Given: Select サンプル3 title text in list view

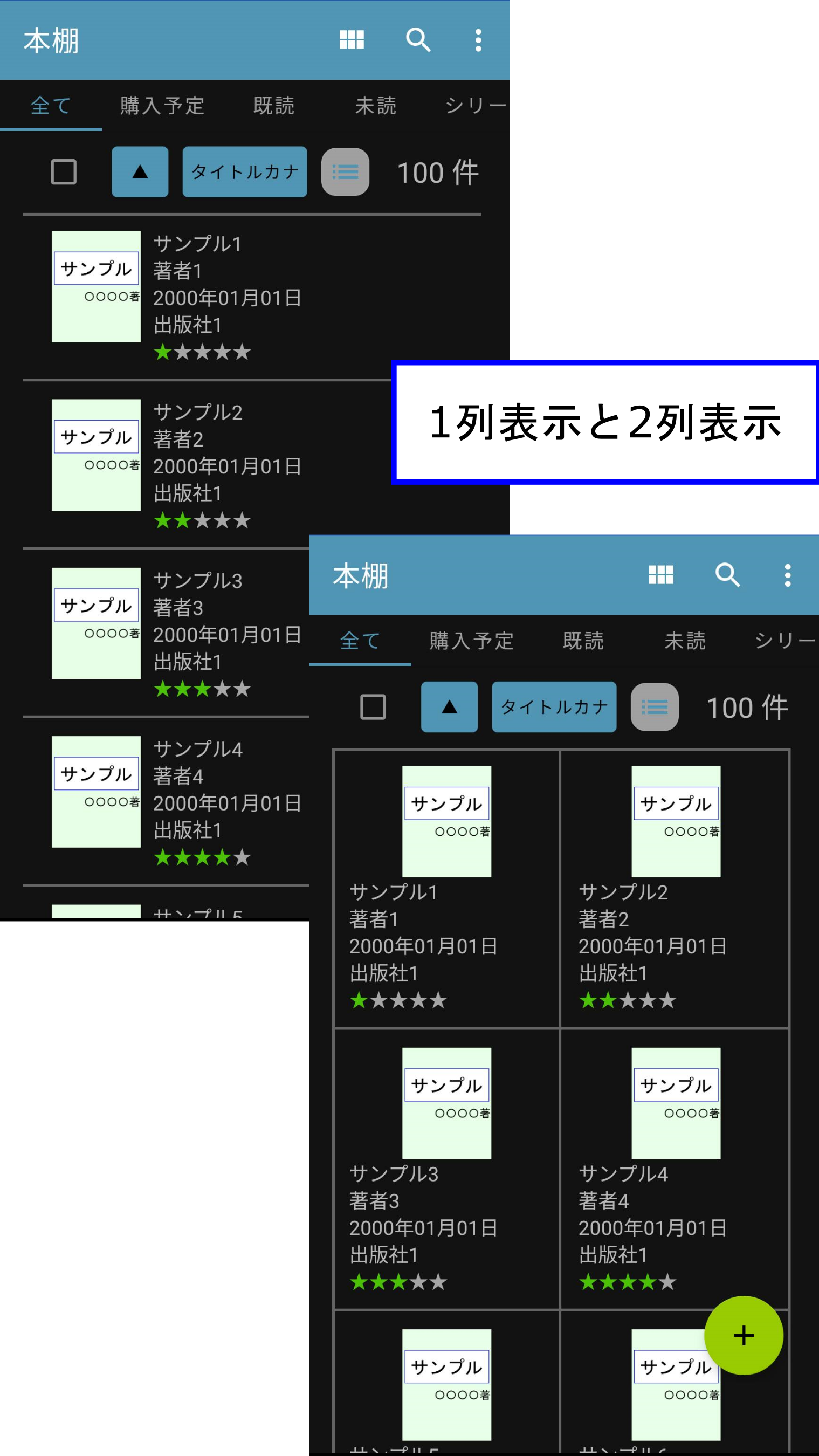Looking at the screenshot, I should click(x=198, y=581).
